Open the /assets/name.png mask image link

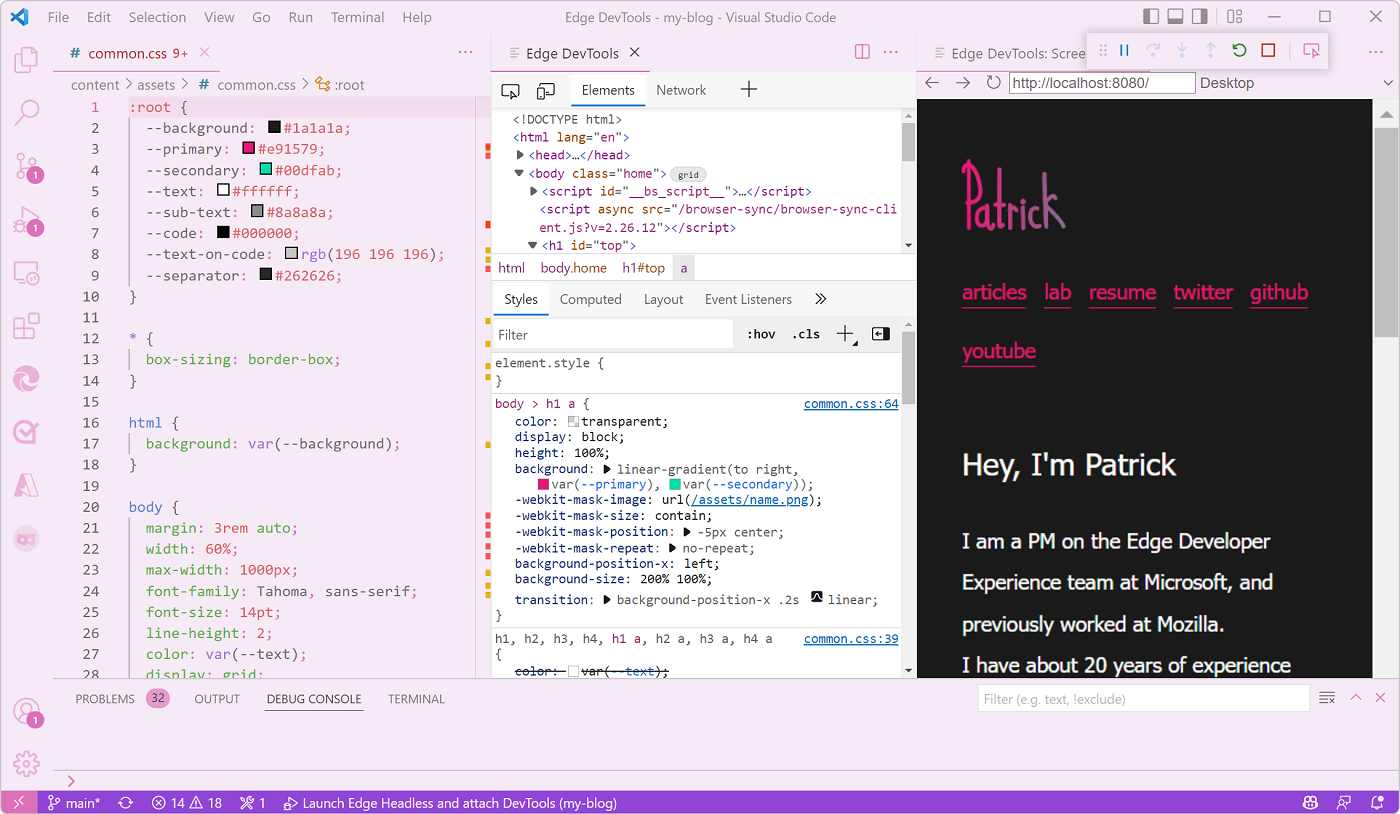pos(749,500)
